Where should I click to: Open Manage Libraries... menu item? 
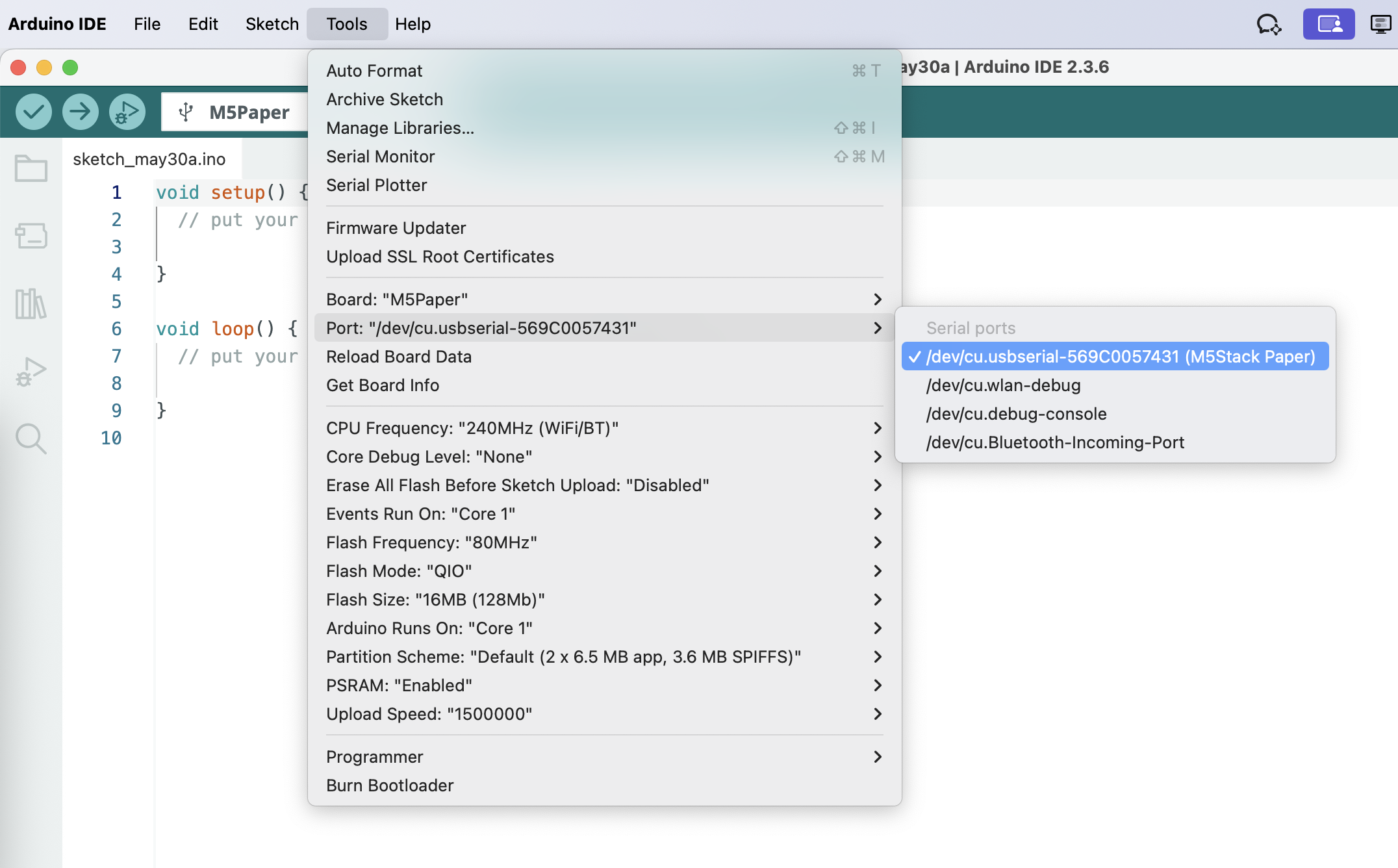click(x=604, y=127)
